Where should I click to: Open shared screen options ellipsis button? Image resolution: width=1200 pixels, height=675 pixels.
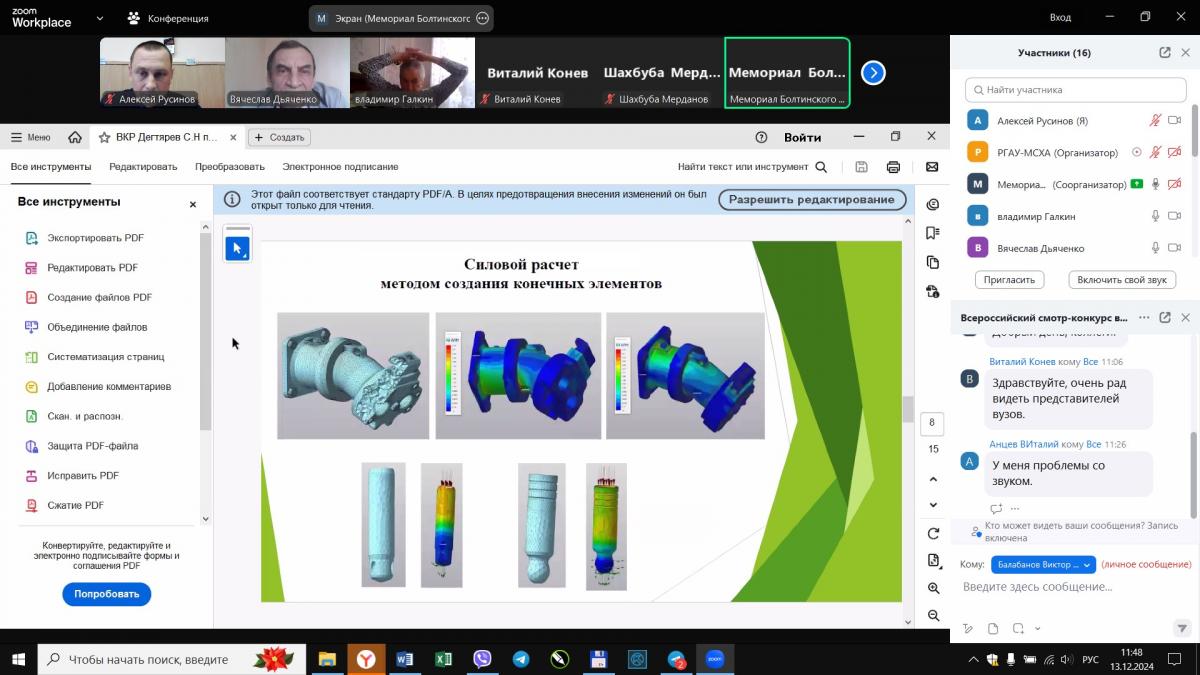483,18
